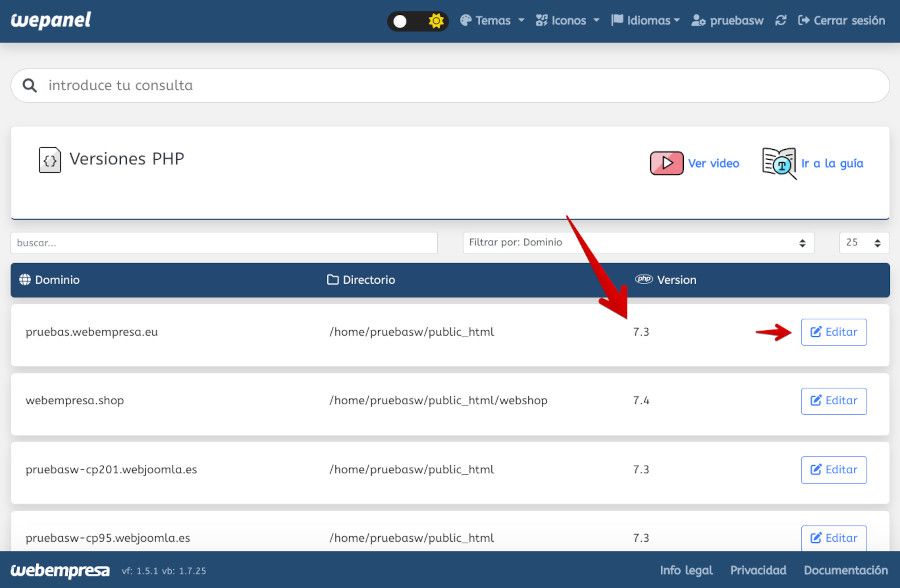Edit PHP version for pruebas.webempresa.eu
The height and width of the screenshot is (588, 900).
pyautogui.click(x=833, y=332)
